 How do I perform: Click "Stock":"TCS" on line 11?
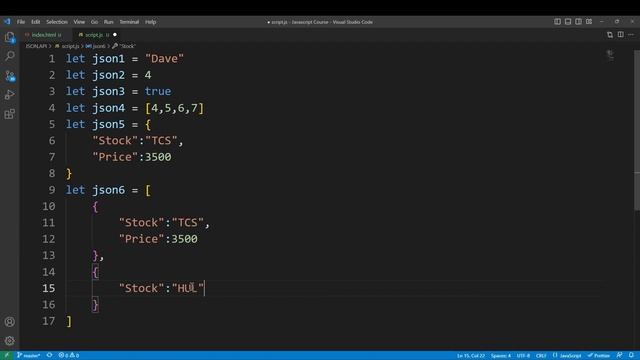coord(161,223)
